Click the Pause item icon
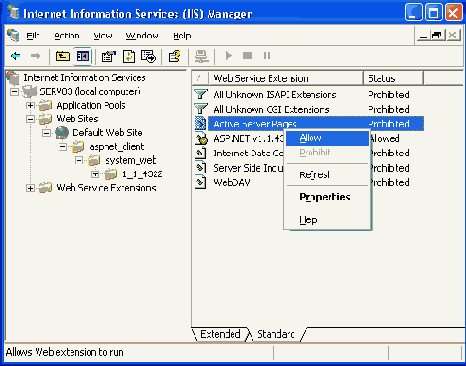Viewport: 466px width, 366px height. point(267,55)
